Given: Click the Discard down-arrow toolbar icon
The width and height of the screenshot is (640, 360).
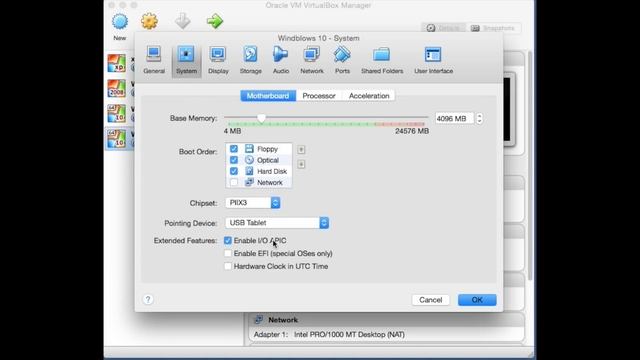Looking at the screenshot, I should [182, 21].
